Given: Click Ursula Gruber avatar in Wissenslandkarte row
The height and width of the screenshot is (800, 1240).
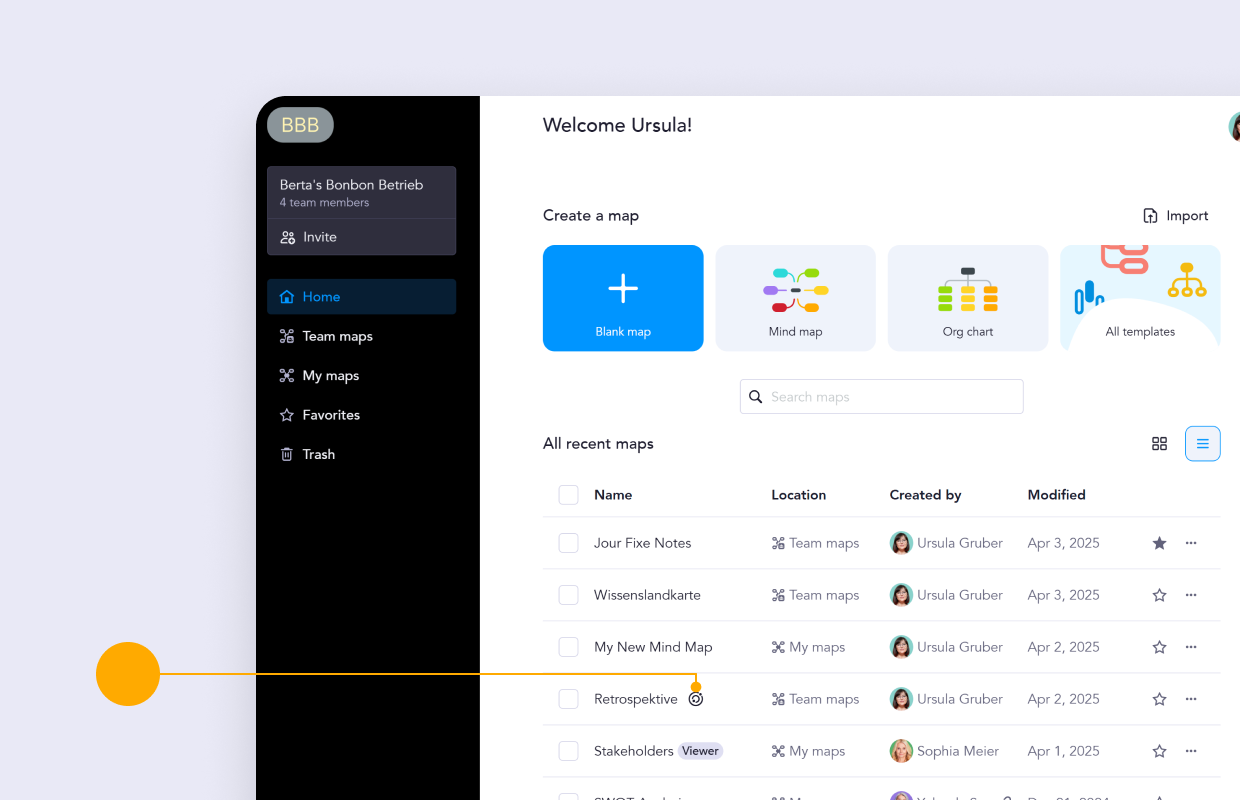Looking at the screenshot, I should (901, 595).
